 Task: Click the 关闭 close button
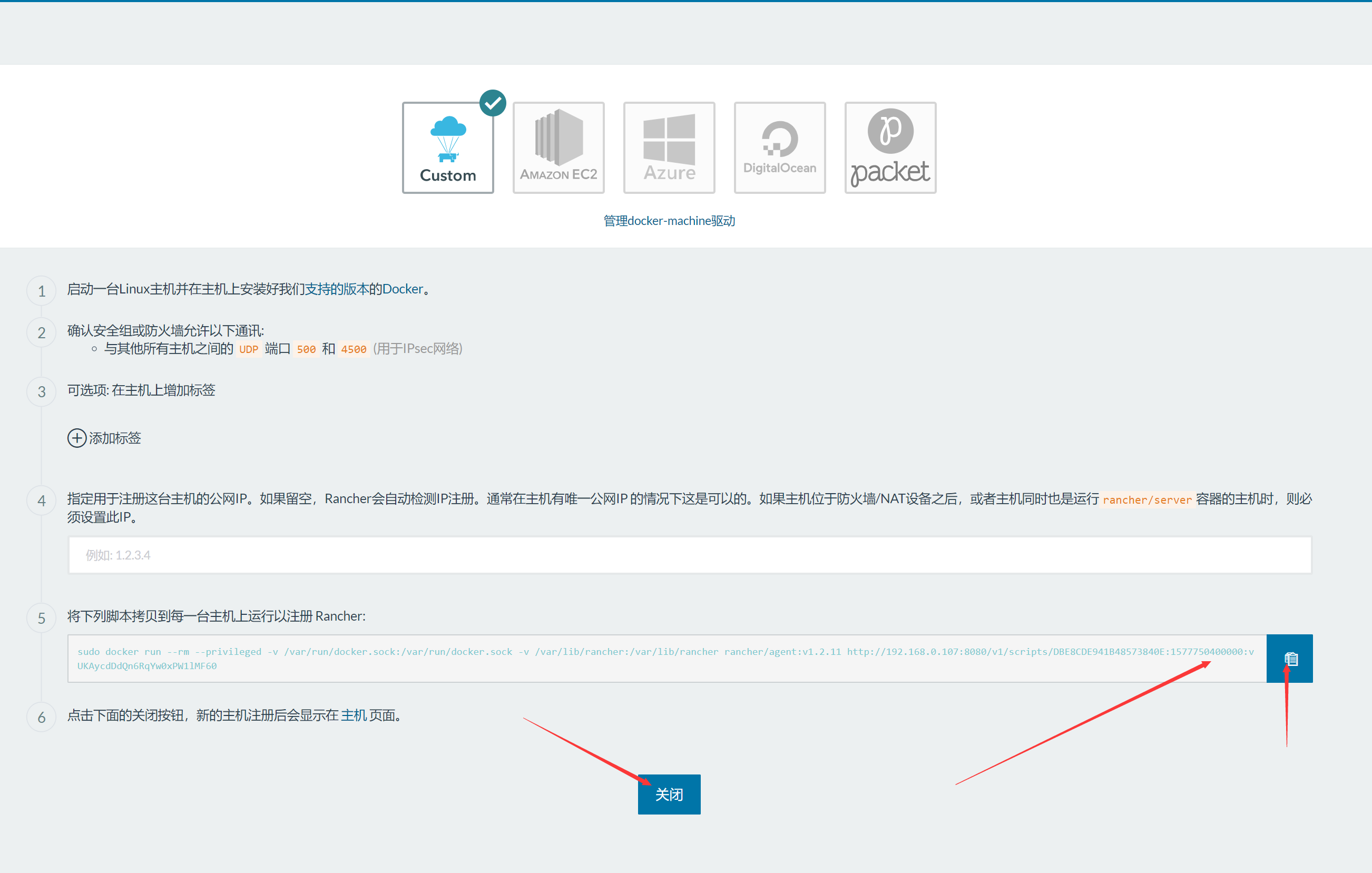(x=670, y=795)
